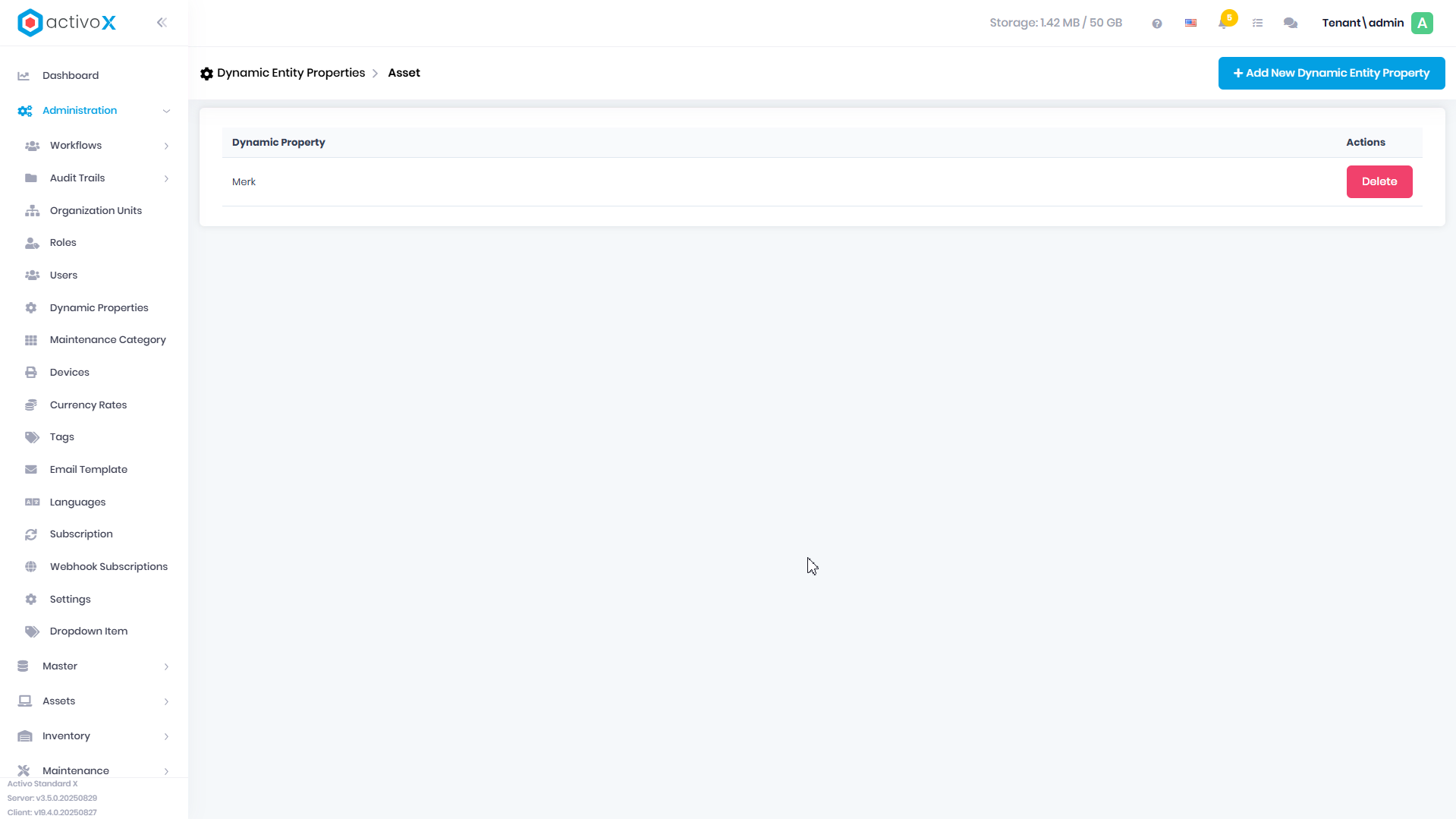The width and height of the screenshot is (1456, 819).
Task: Open Organization Units page
Action: click(x=96, y=211)
